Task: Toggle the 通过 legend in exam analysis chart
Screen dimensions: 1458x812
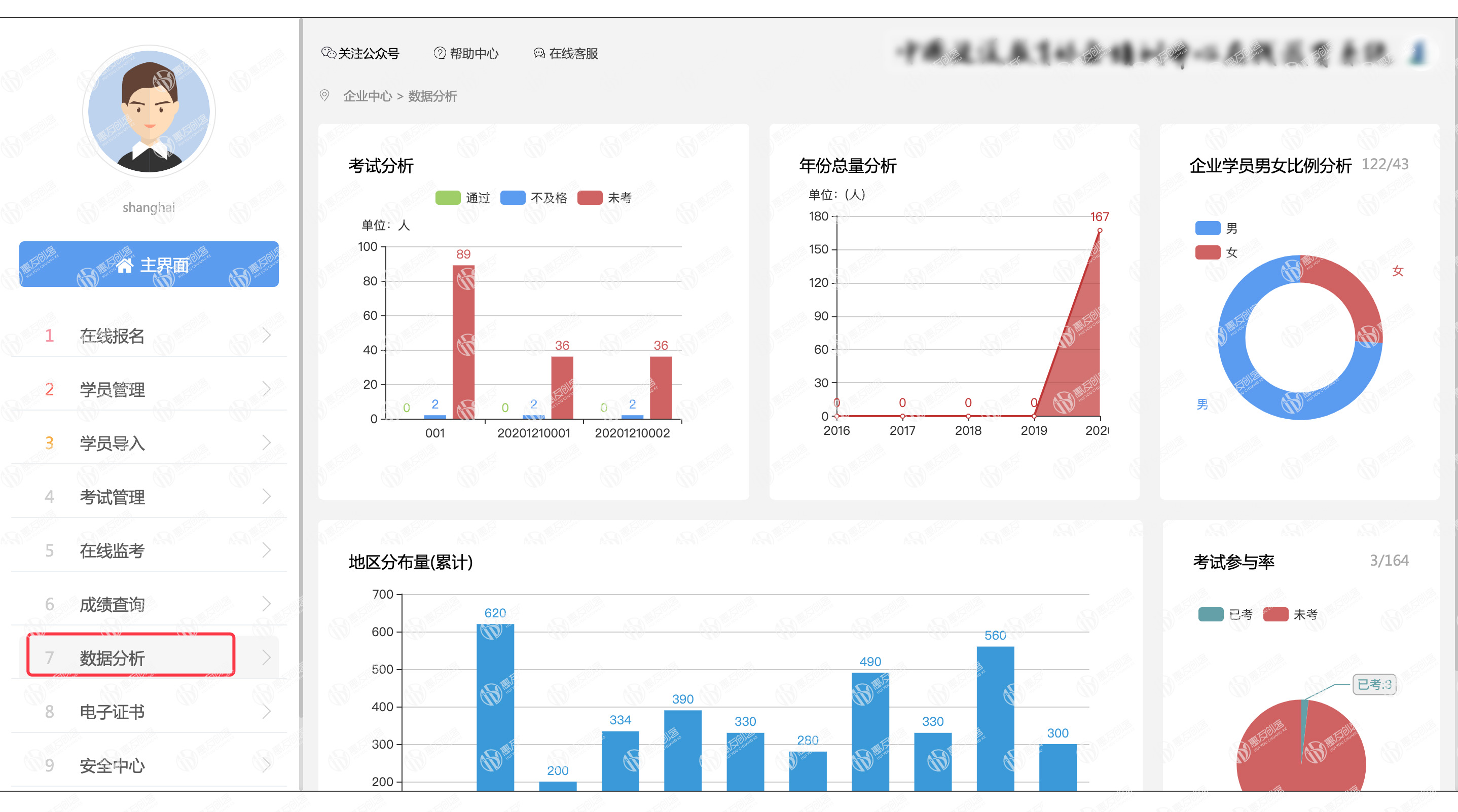Action: (x=448, y=198)
